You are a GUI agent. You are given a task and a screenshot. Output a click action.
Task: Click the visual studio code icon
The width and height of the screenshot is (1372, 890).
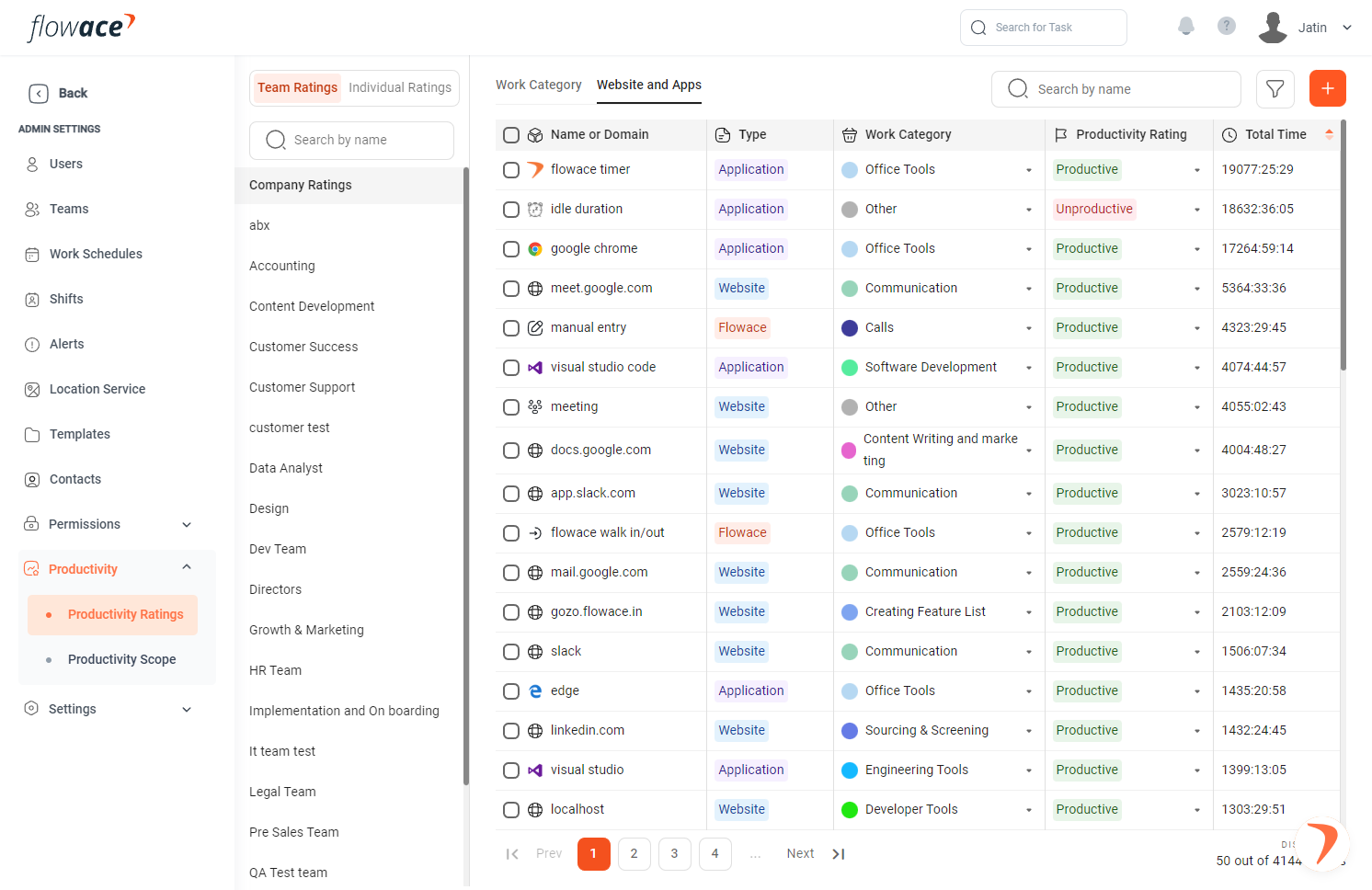pos(535,368)
